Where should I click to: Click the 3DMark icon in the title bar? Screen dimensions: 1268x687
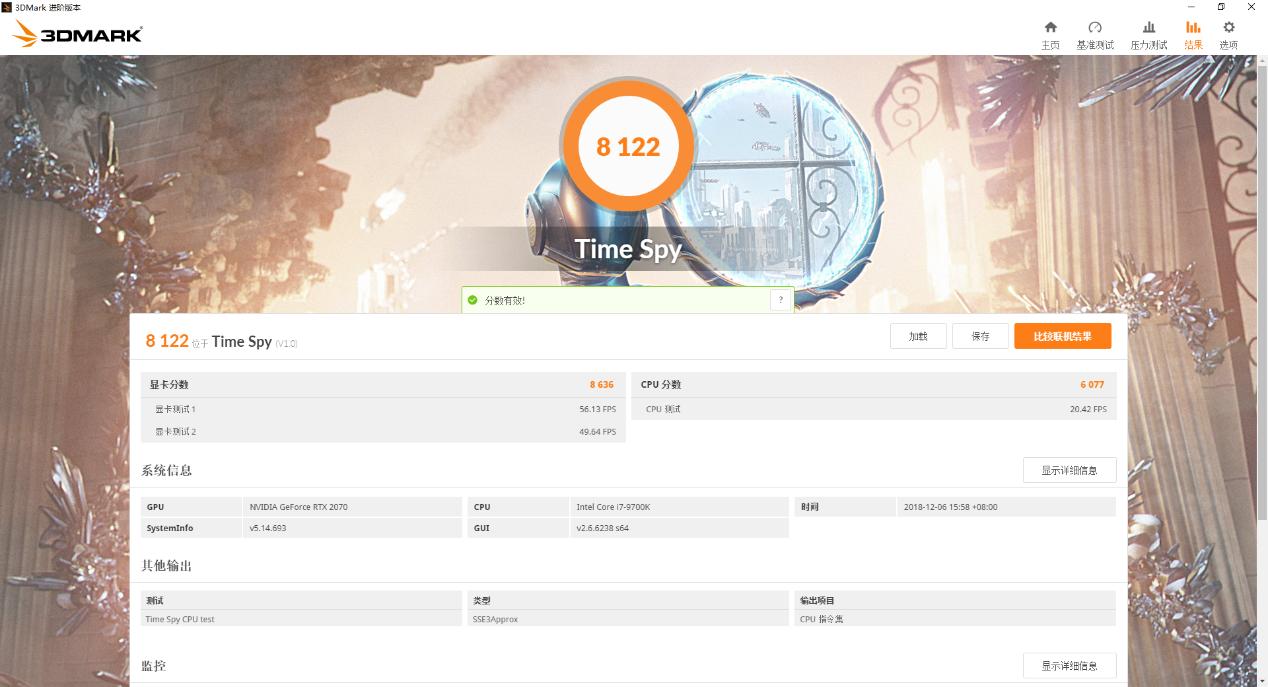[8, 7]
